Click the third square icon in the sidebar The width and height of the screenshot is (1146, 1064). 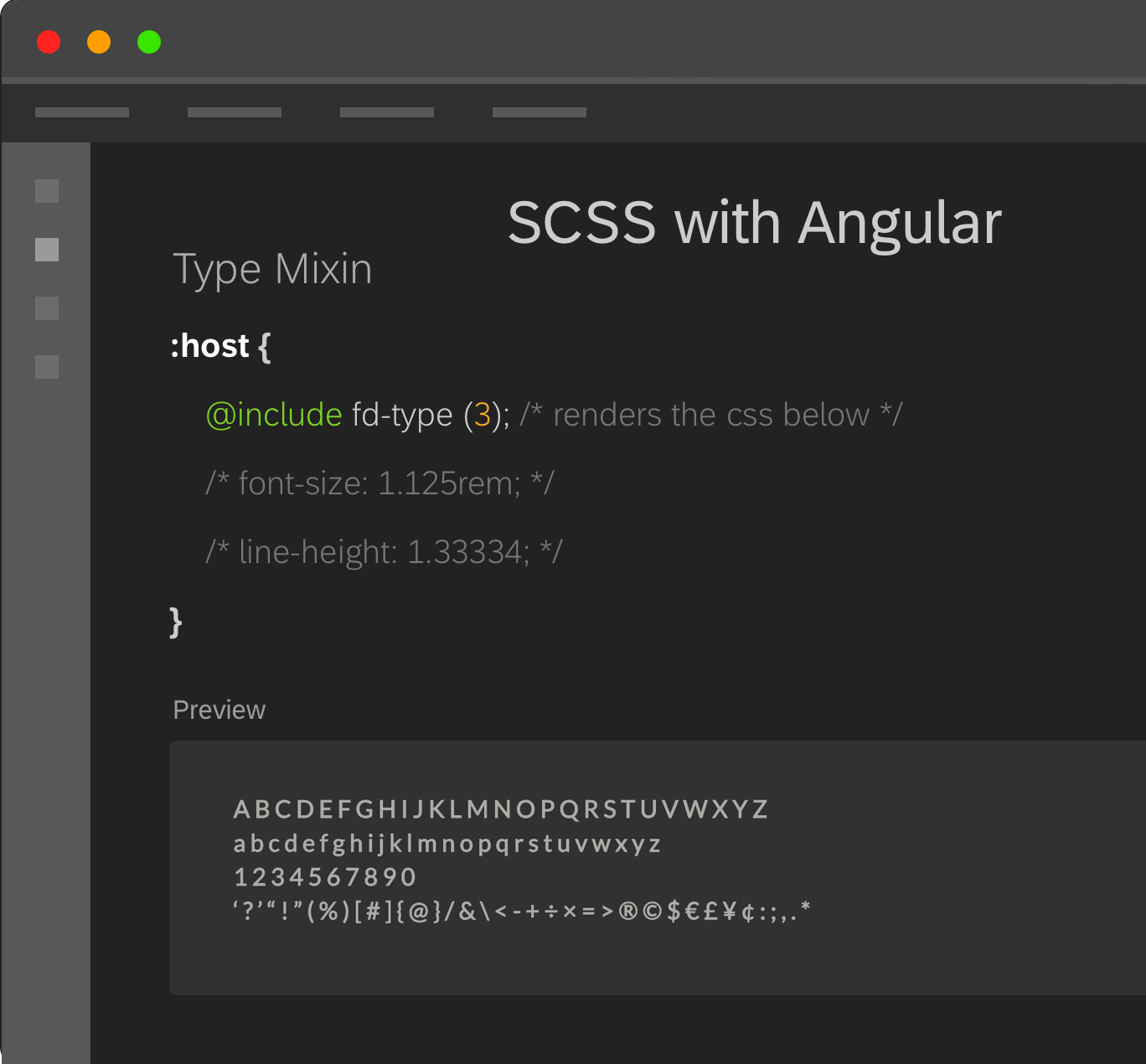pos(47,308)
